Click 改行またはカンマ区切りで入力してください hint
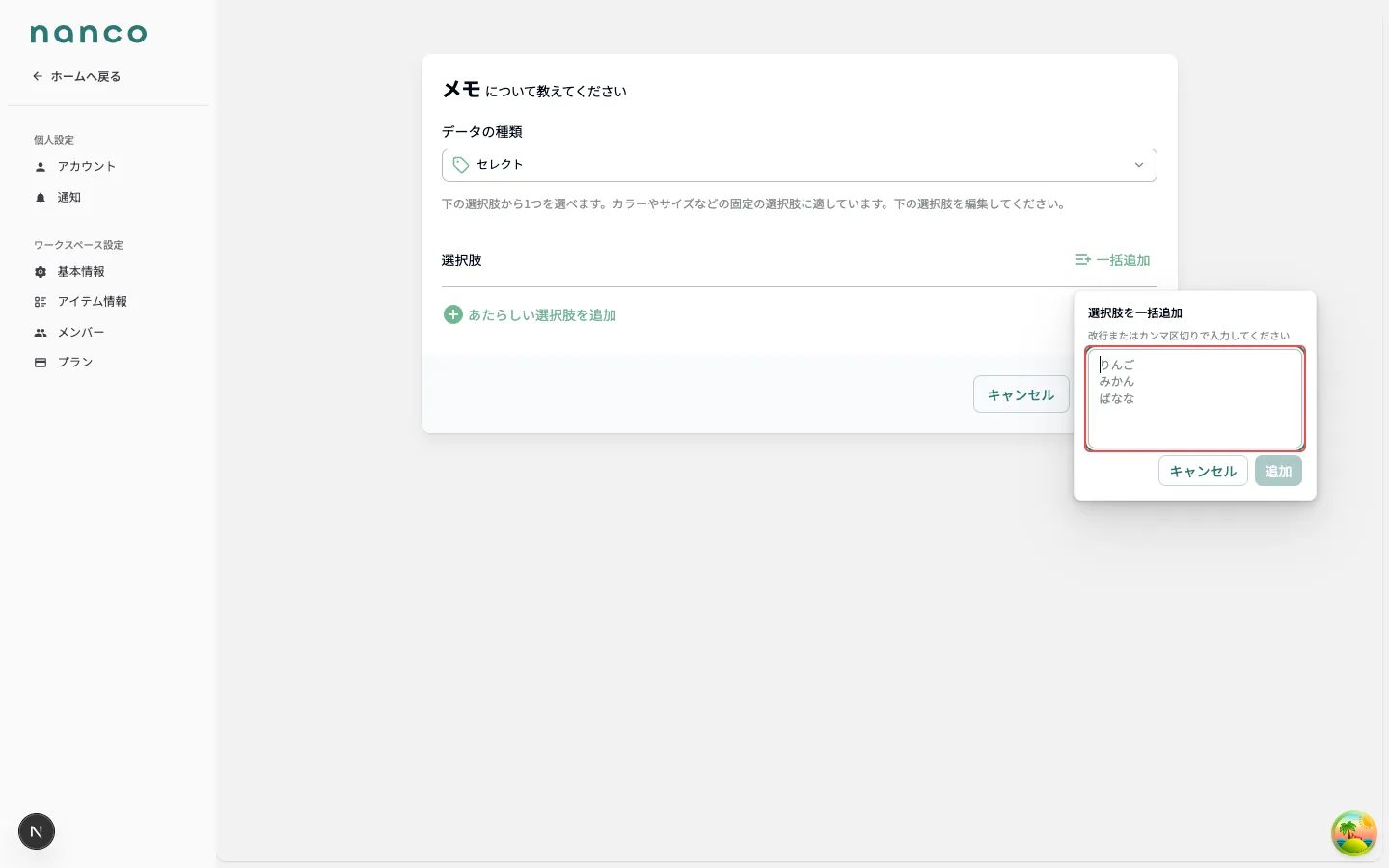The image size is (1389, 868). coord(1188,336)
